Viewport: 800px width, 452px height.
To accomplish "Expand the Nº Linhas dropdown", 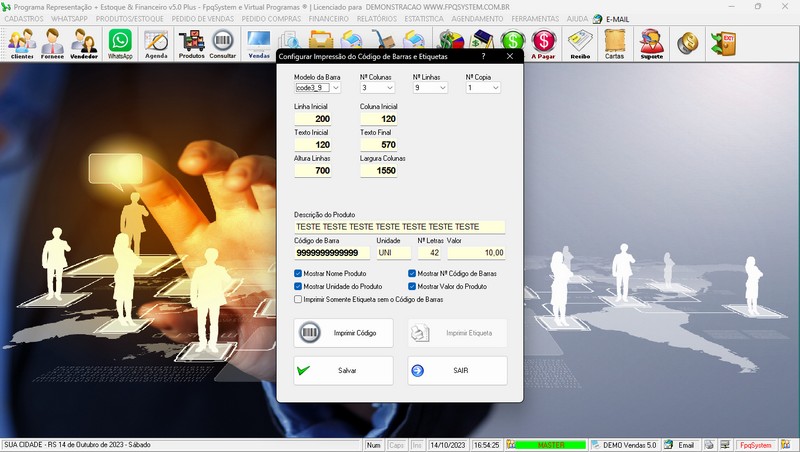I will (442, 88).
